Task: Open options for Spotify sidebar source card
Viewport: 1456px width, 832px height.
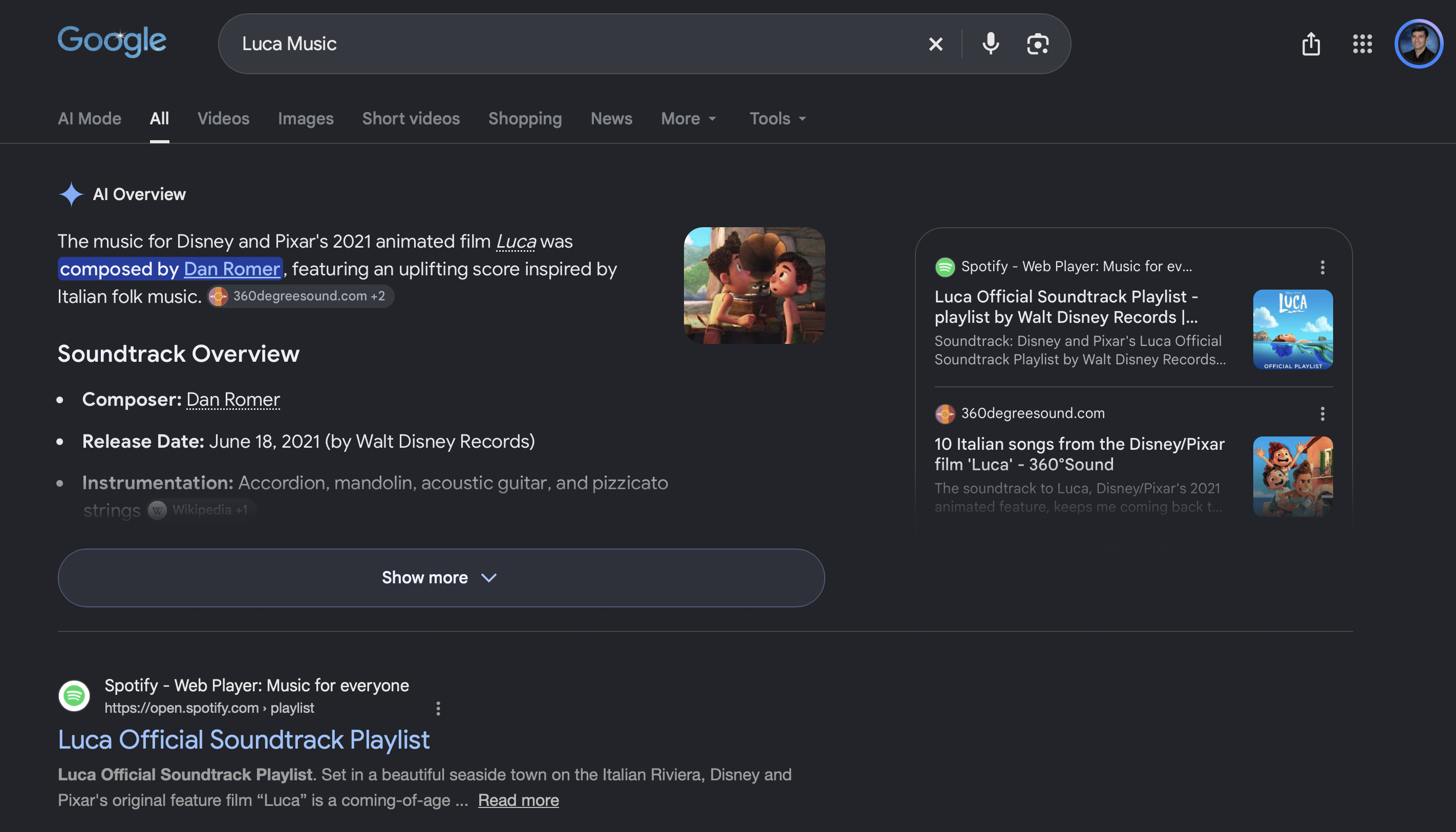Action: tap(1322, 267)
